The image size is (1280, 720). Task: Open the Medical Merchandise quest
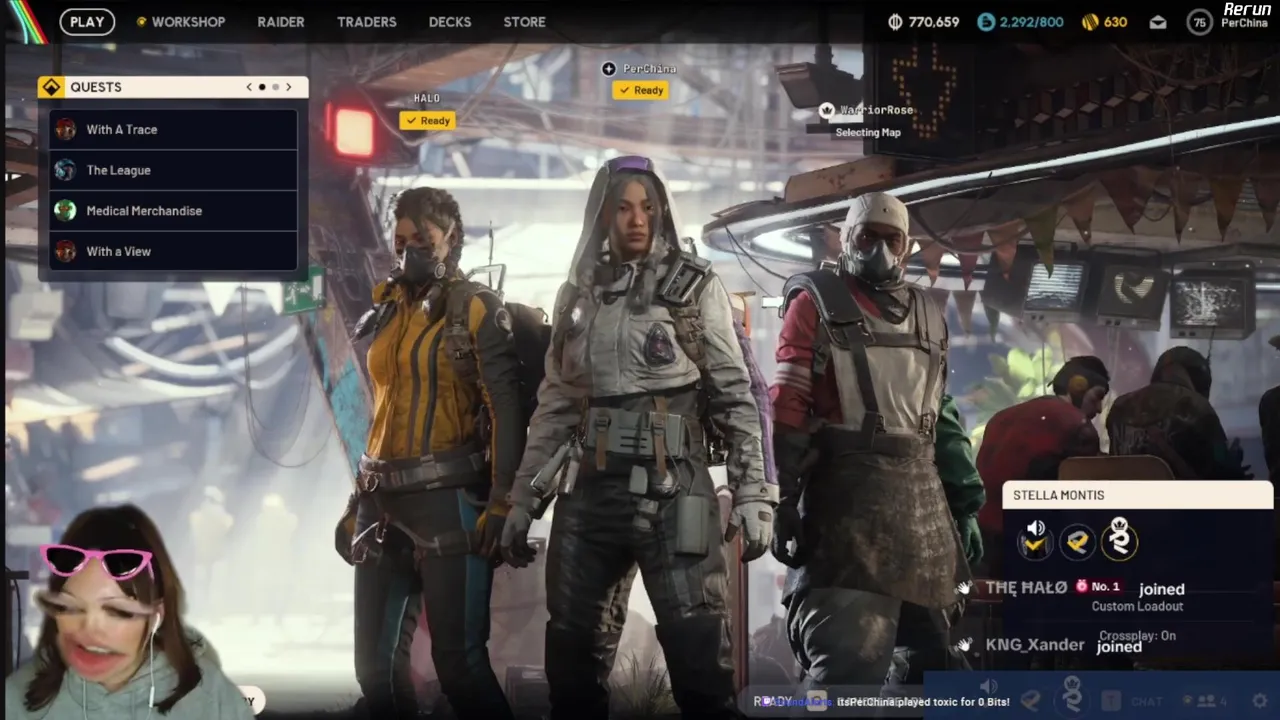point(173,211)
